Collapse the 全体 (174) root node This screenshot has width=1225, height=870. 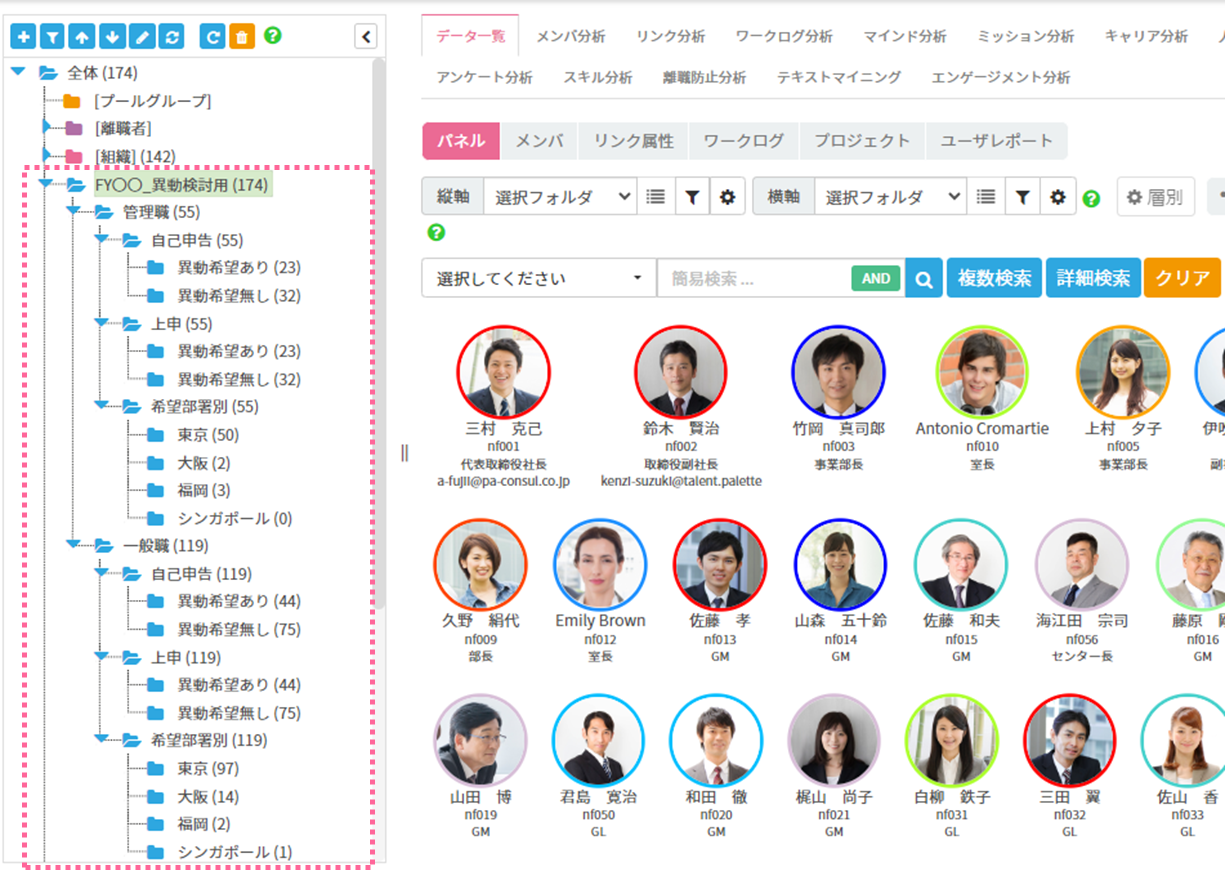pyautogui.click(x=18, y=72)
